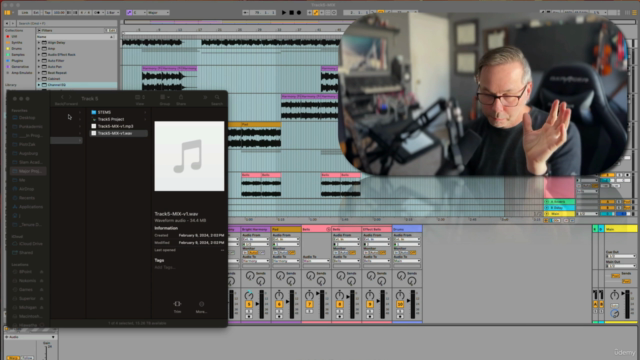Click the tempo field showing 100.00
This screenshot has width=640, height=360.
pyautogui.click(x=59, y=13)
